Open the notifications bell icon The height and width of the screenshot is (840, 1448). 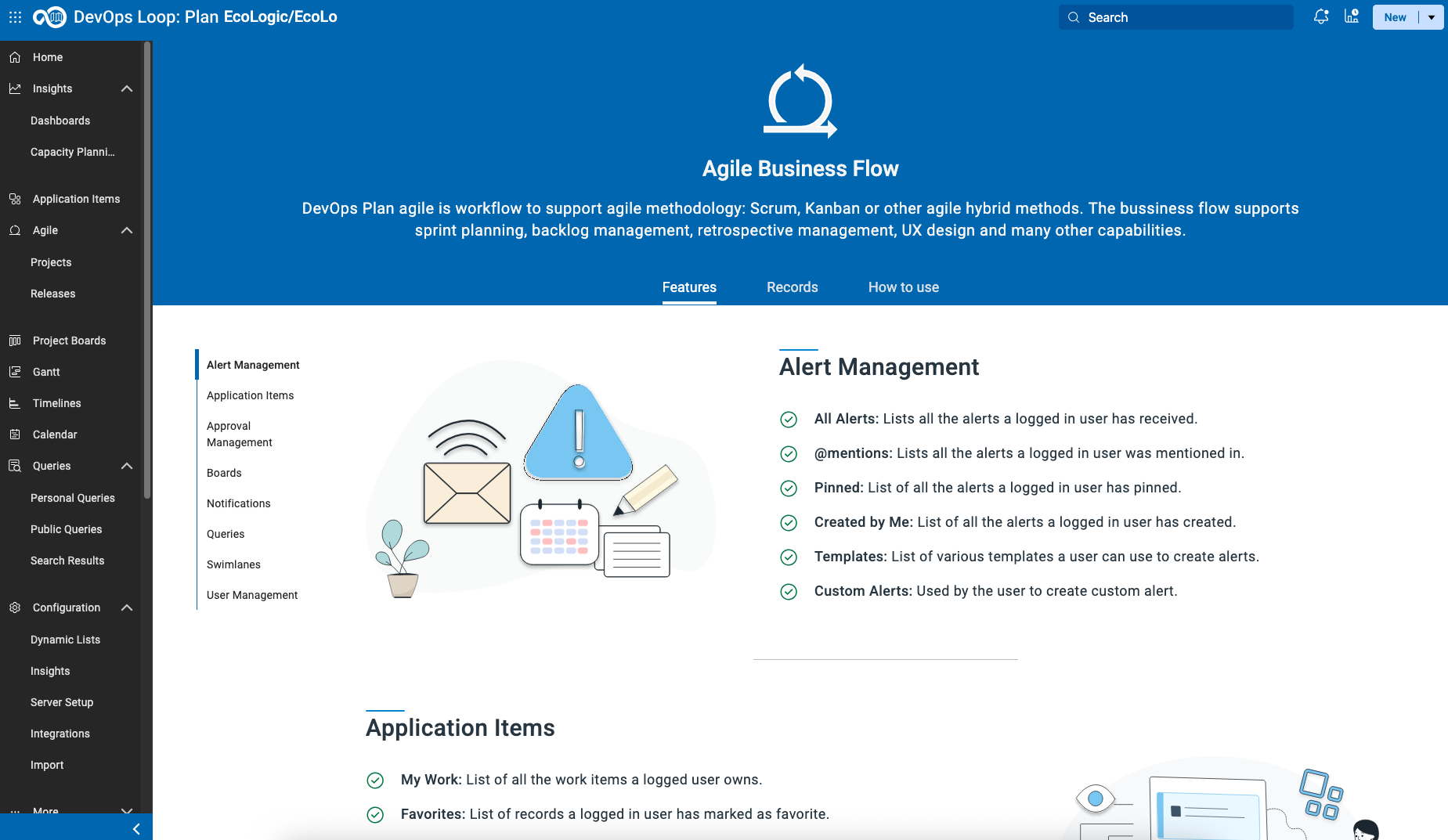click(1321, 16)
